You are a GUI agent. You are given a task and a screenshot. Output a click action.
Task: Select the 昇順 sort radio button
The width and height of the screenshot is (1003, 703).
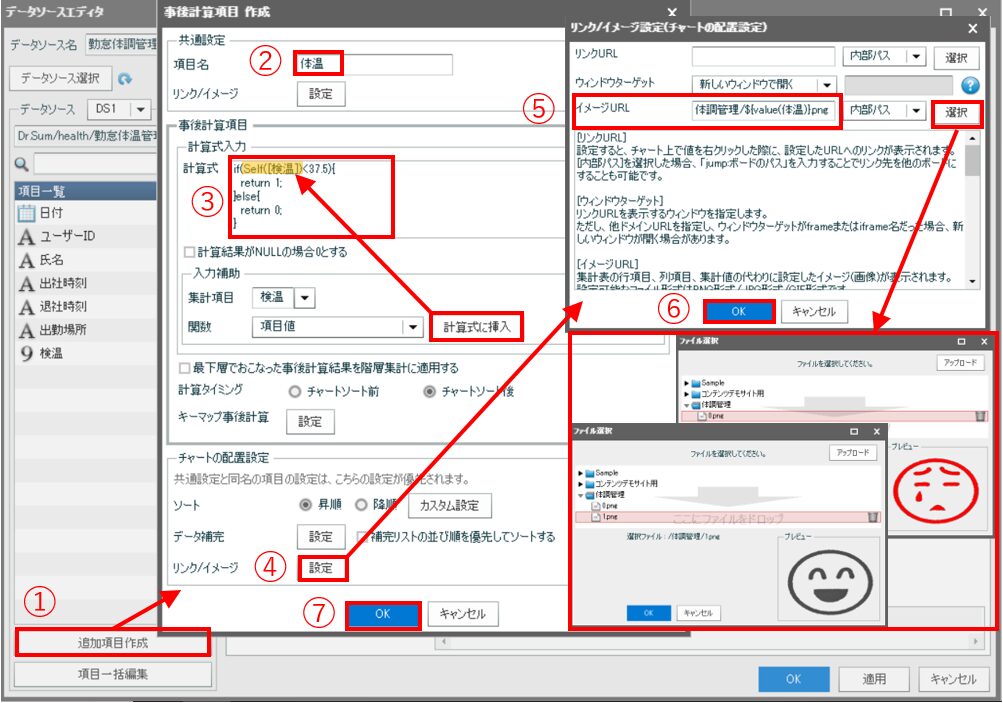tap(306, 505)
